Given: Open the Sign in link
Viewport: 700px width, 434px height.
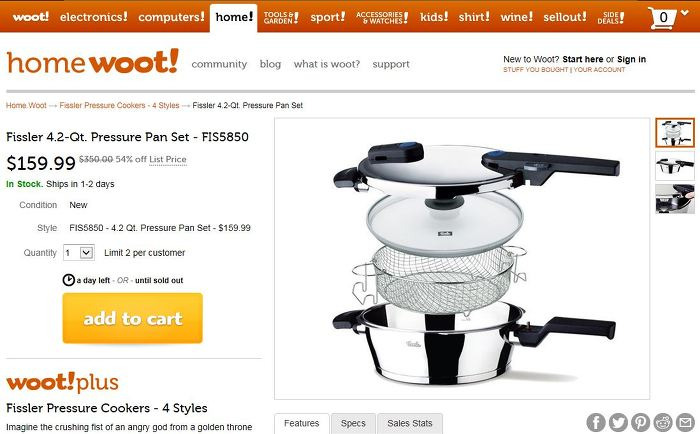Looking at the screenshot, I should (x=631, y=59).
